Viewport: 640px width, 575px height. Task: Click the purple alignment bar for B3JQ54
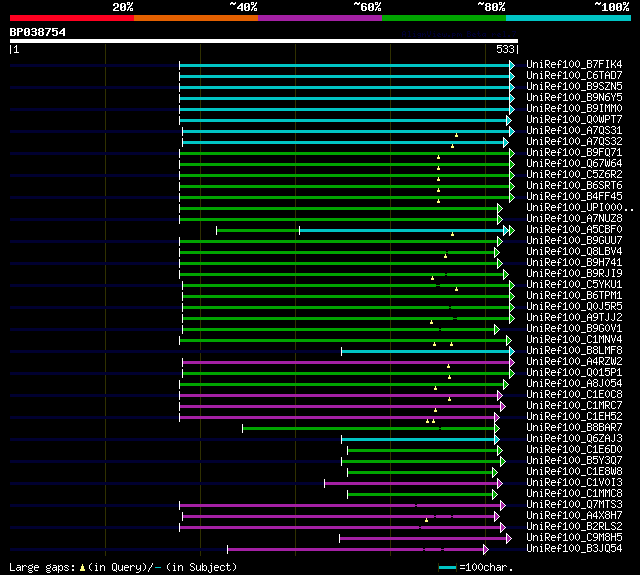pos(355,550)
